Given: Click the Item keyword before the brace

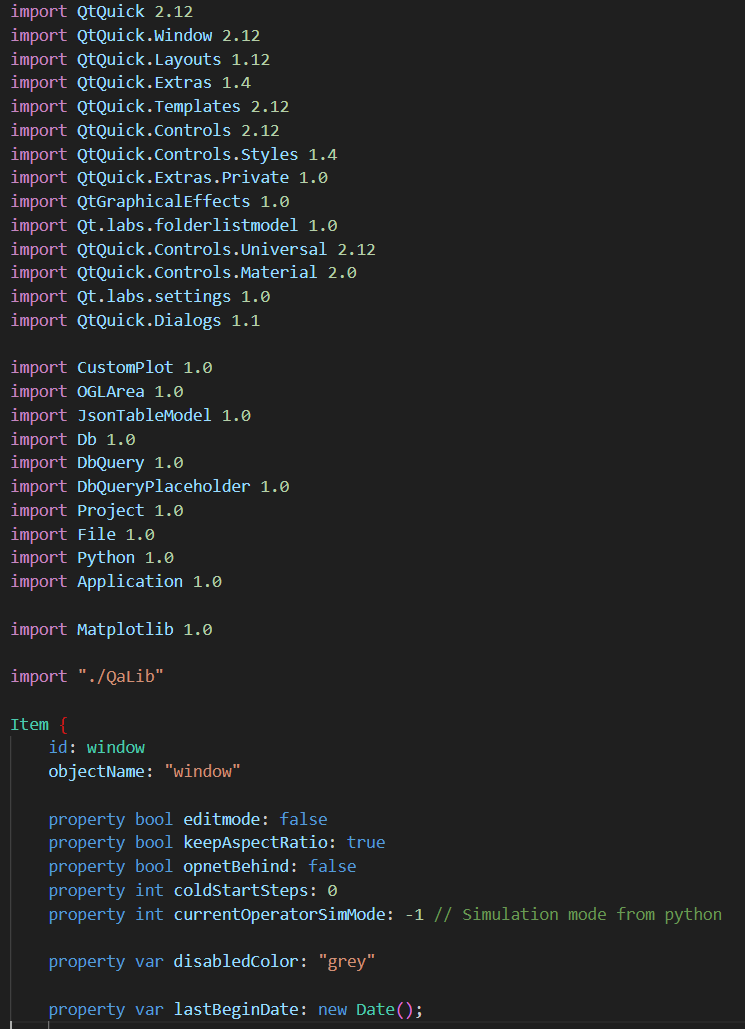Looking at the screenshot, I should [29, 724].
